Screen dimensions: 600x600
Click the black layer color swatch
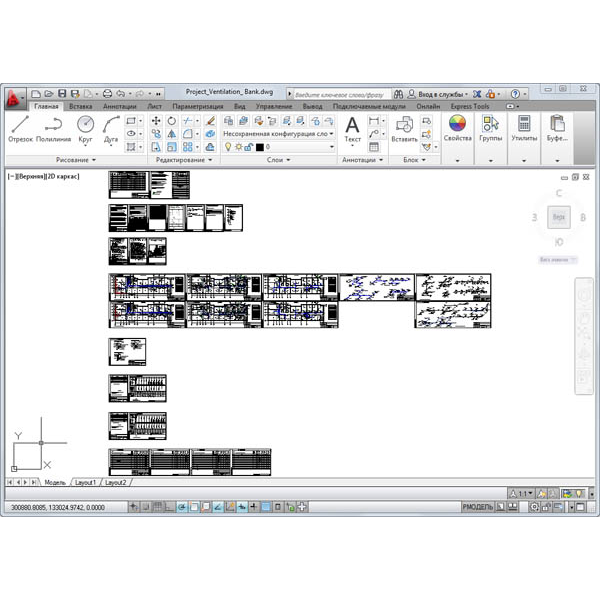click(260, 147)
